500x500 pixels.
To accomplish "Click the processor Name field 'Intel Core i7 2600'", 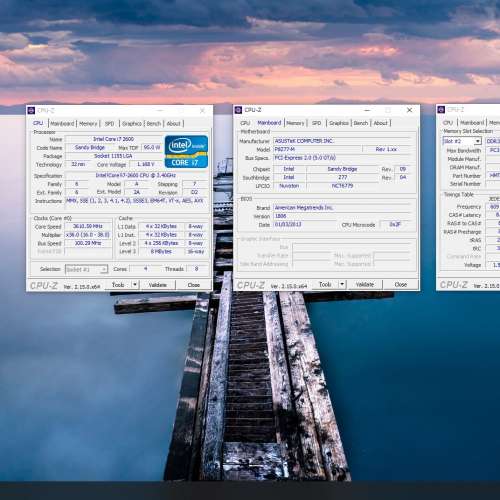I will [113, 139].
